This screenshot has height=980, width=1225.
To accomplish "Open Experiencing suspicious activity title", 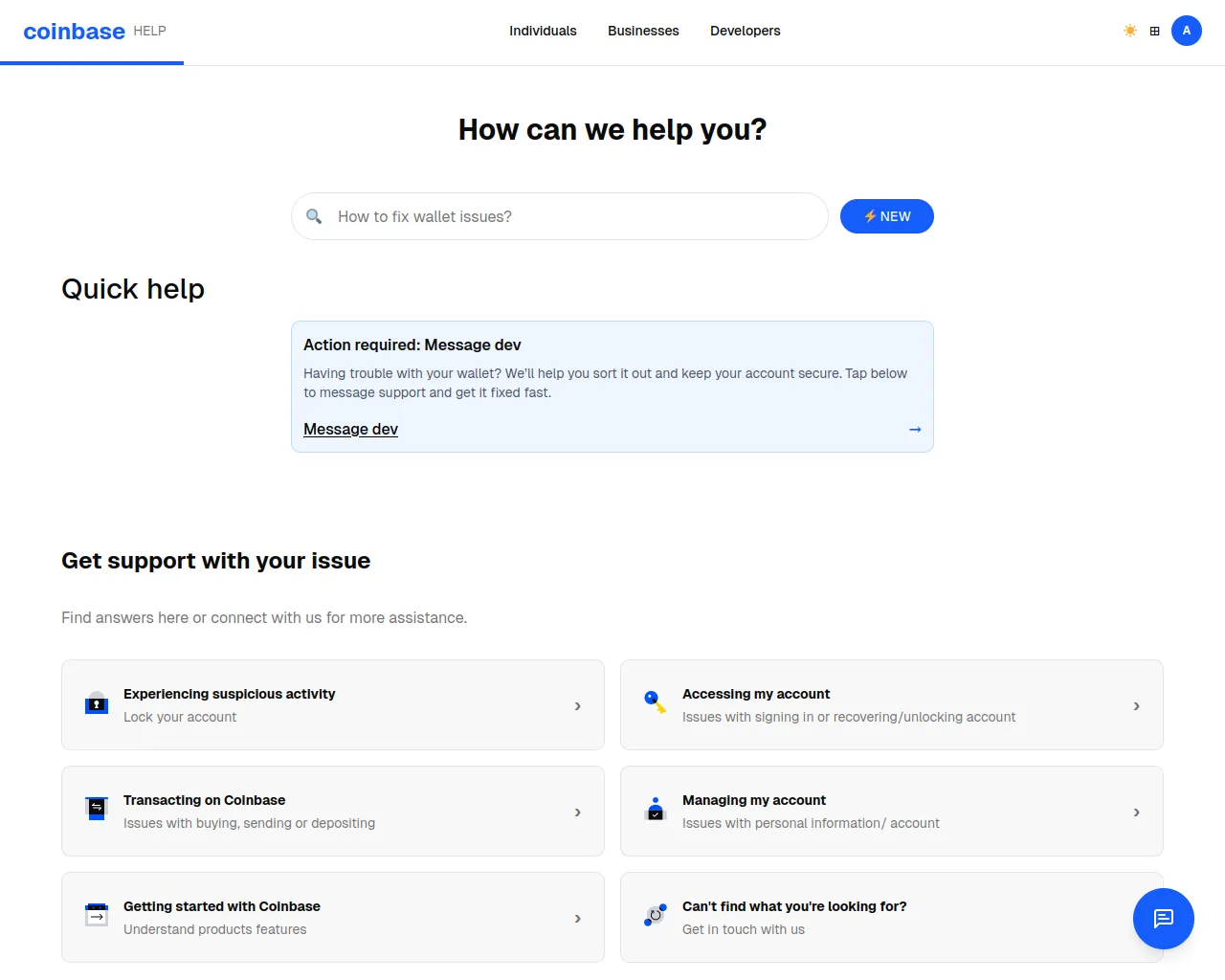I will click(x=230, y=694).
